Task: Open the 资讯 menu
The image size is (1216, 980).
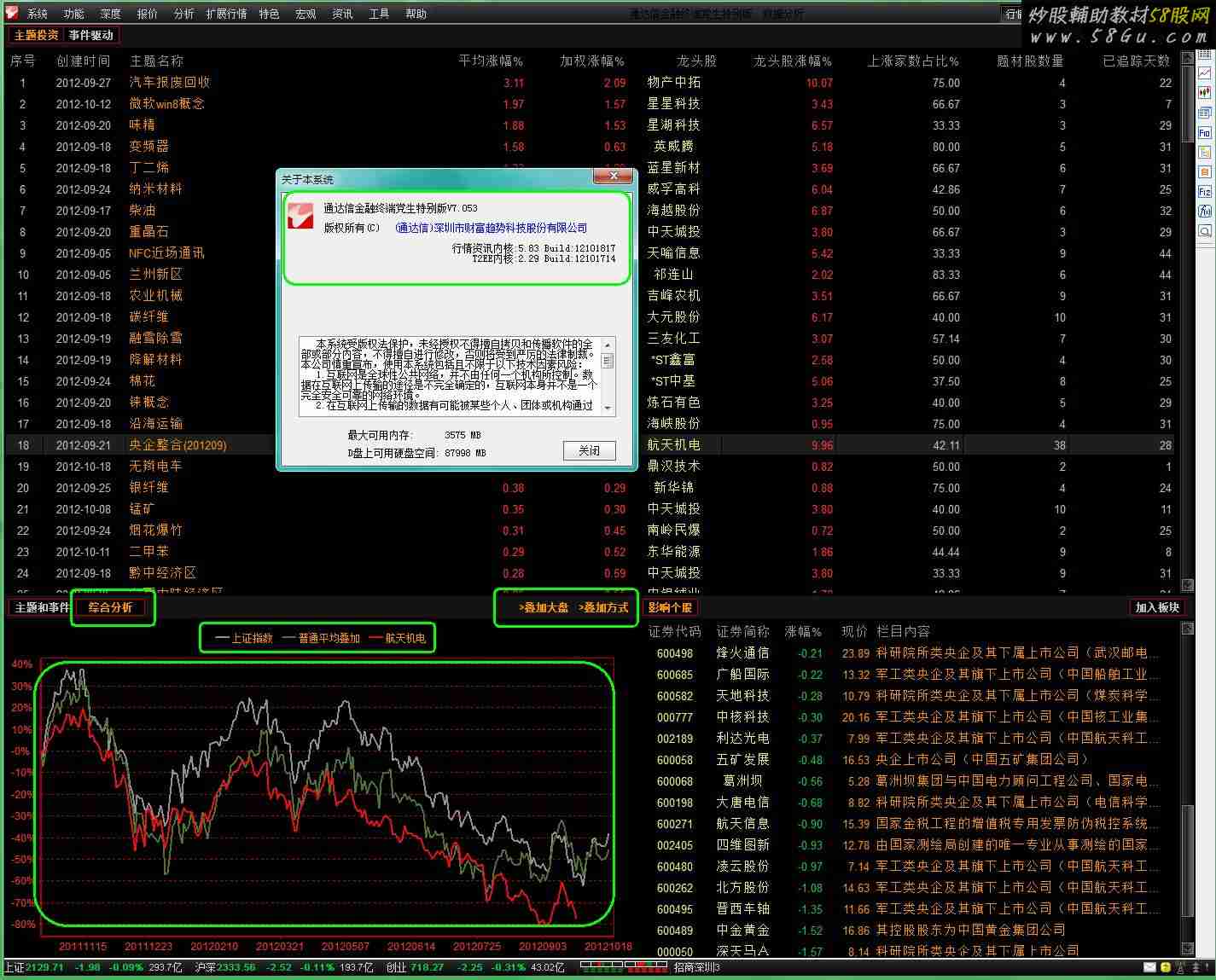Action: tap(343, 14)
